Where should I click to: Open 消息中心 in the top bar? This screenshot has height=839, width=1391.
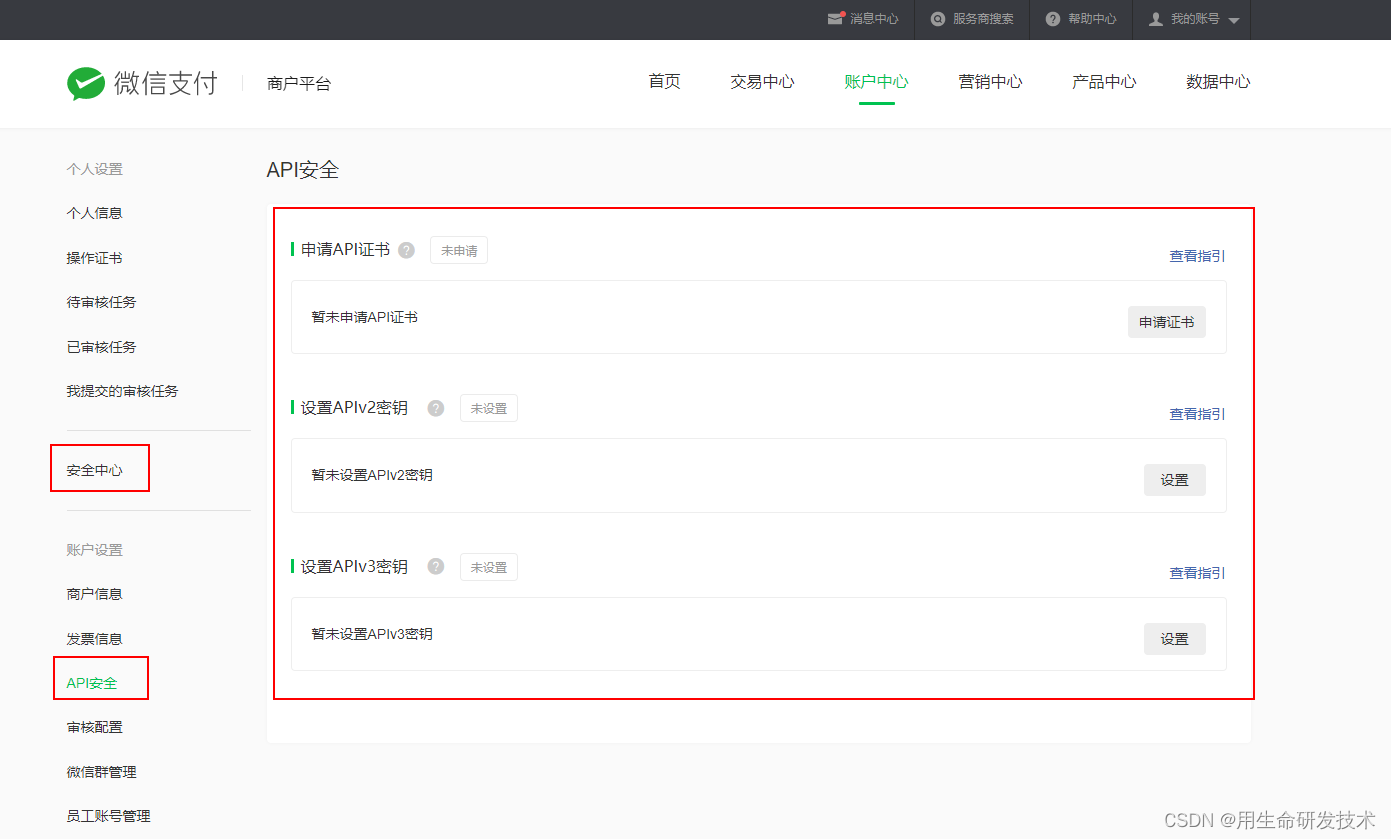874,19
